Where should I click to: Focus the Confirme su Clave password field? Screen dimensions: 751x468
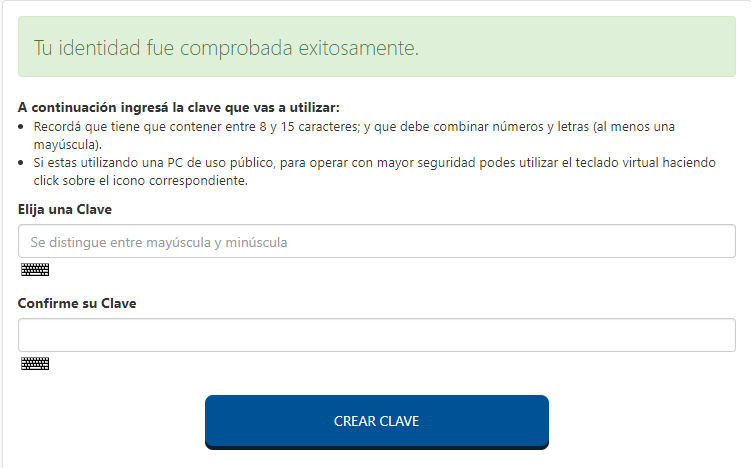377,335
